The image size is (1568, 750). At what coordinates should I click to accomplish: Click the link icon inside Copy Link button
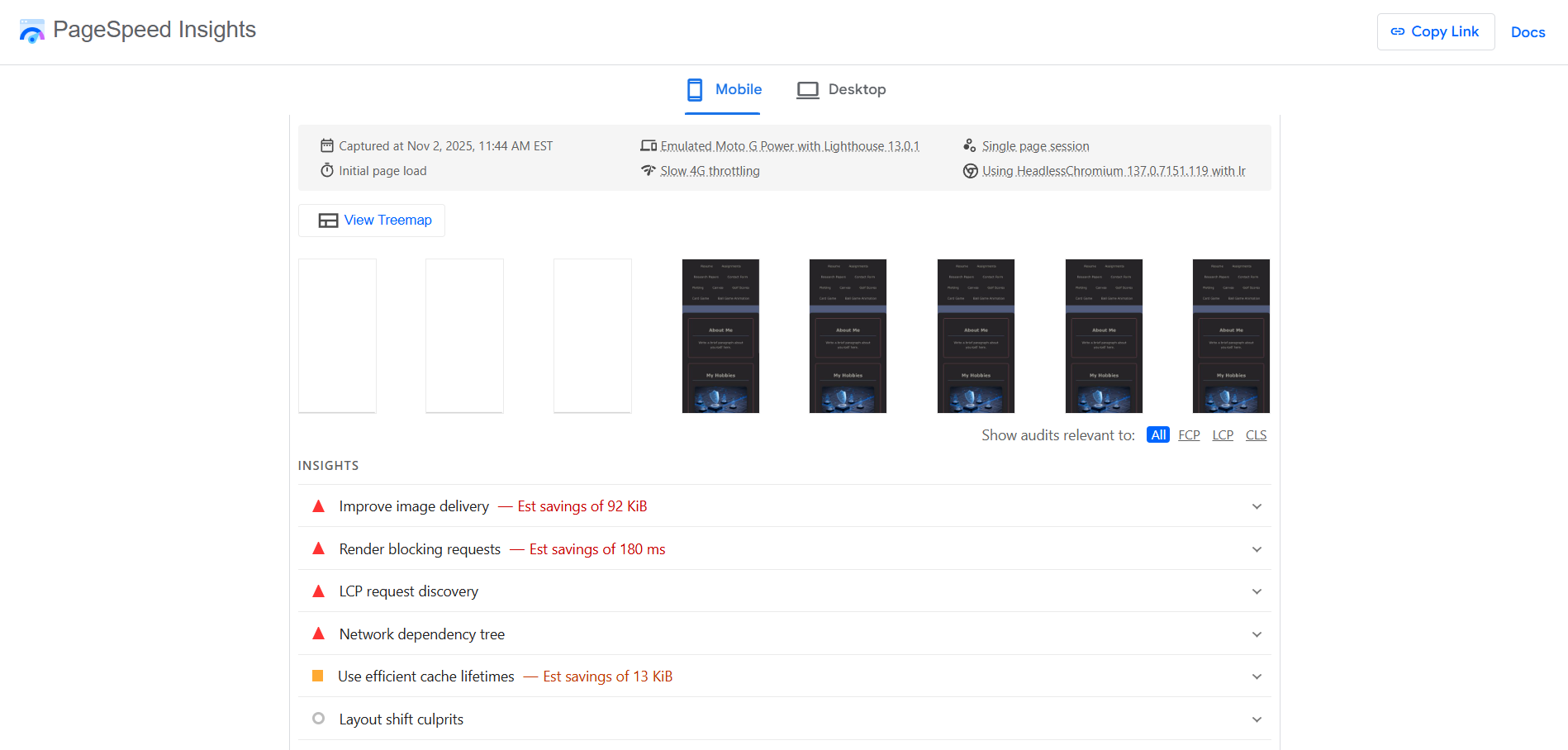click(1398, 31)
